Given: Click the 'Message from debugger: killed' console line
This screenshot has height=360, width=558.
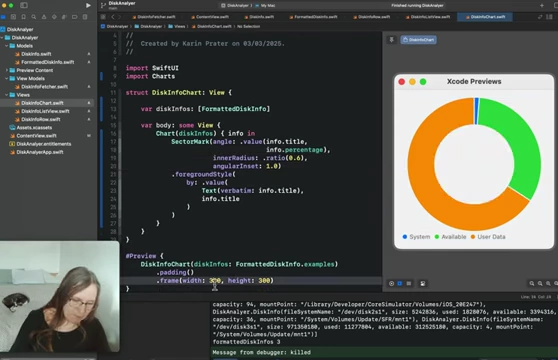Looking at the screenshot, I should click(x=262, y=353).
